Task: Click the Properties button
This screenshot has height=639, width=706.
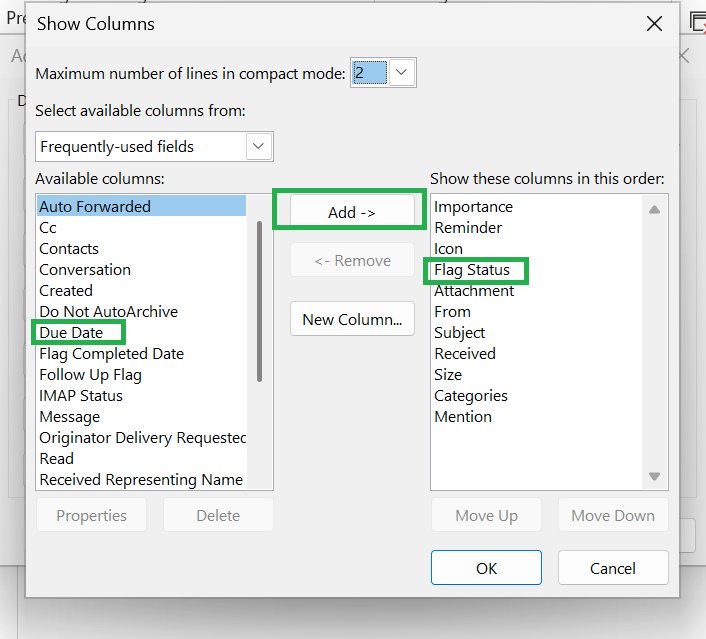Action: [x=91, y=515]
